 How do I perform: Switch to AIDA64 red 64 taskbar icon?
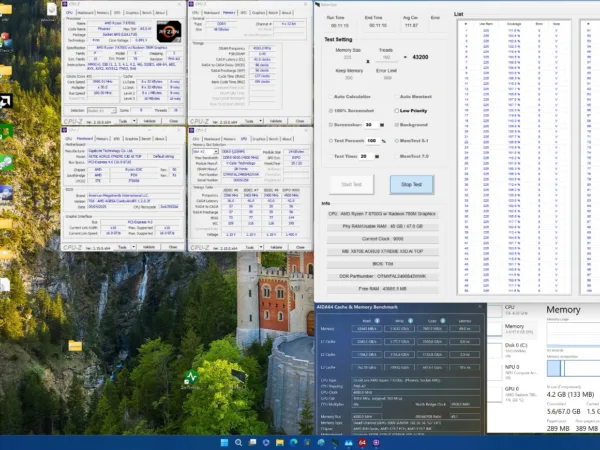362,442
